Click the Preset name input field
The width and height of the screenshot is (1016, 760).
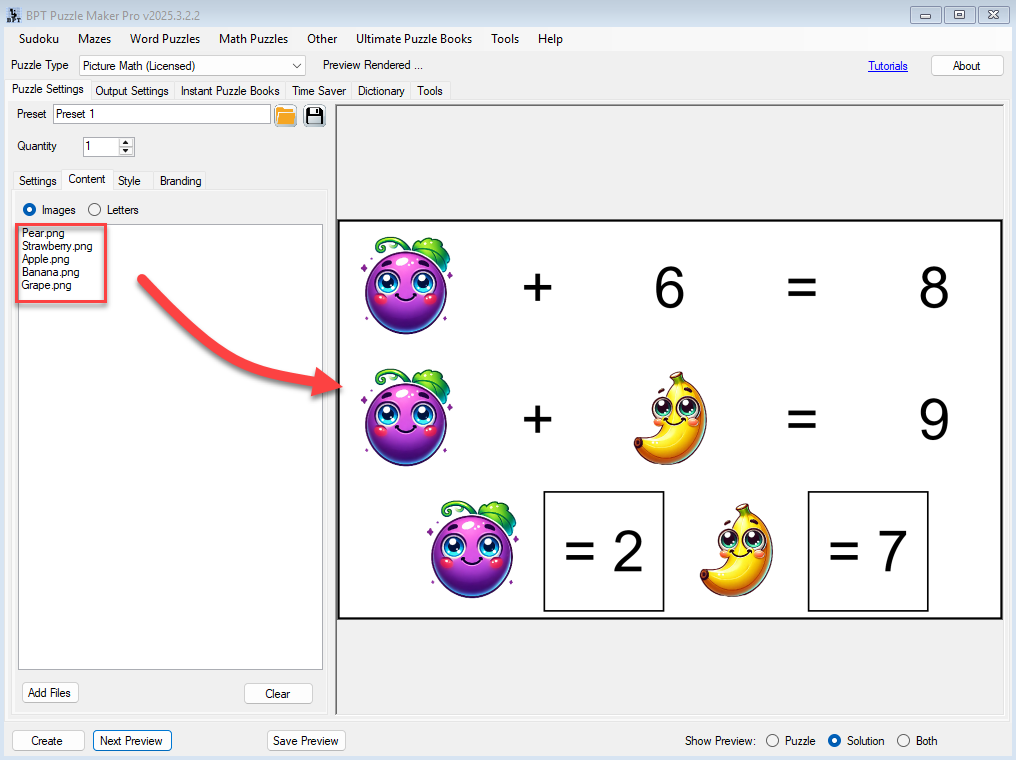click(x=161, y=114)
